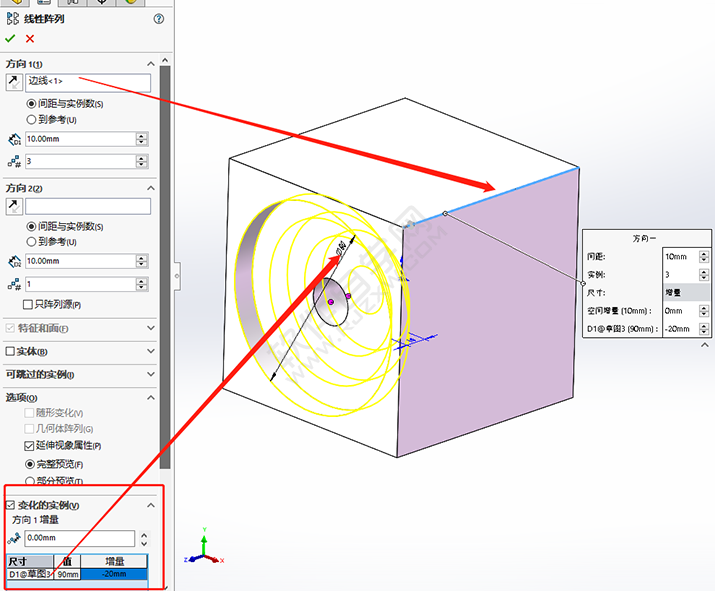Collapse the 选项 options section

[150, 398]
